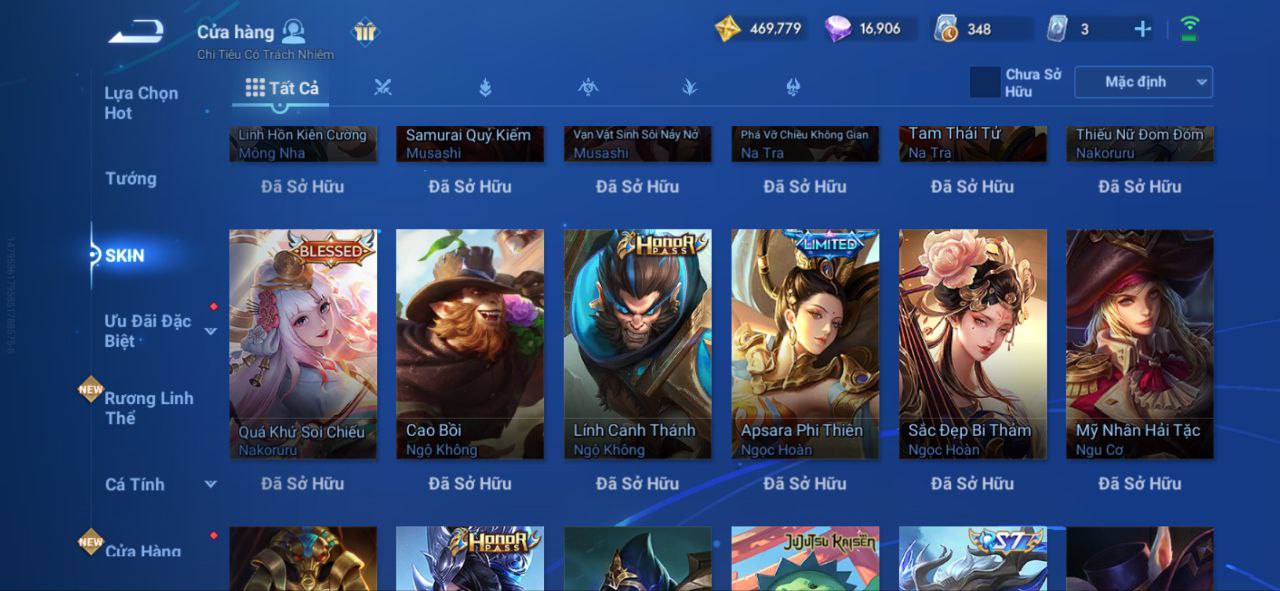The height and width of the screenshot is (591, 1280).
Task: Add more tickets with the plus icon
Action: [1142, 29]
